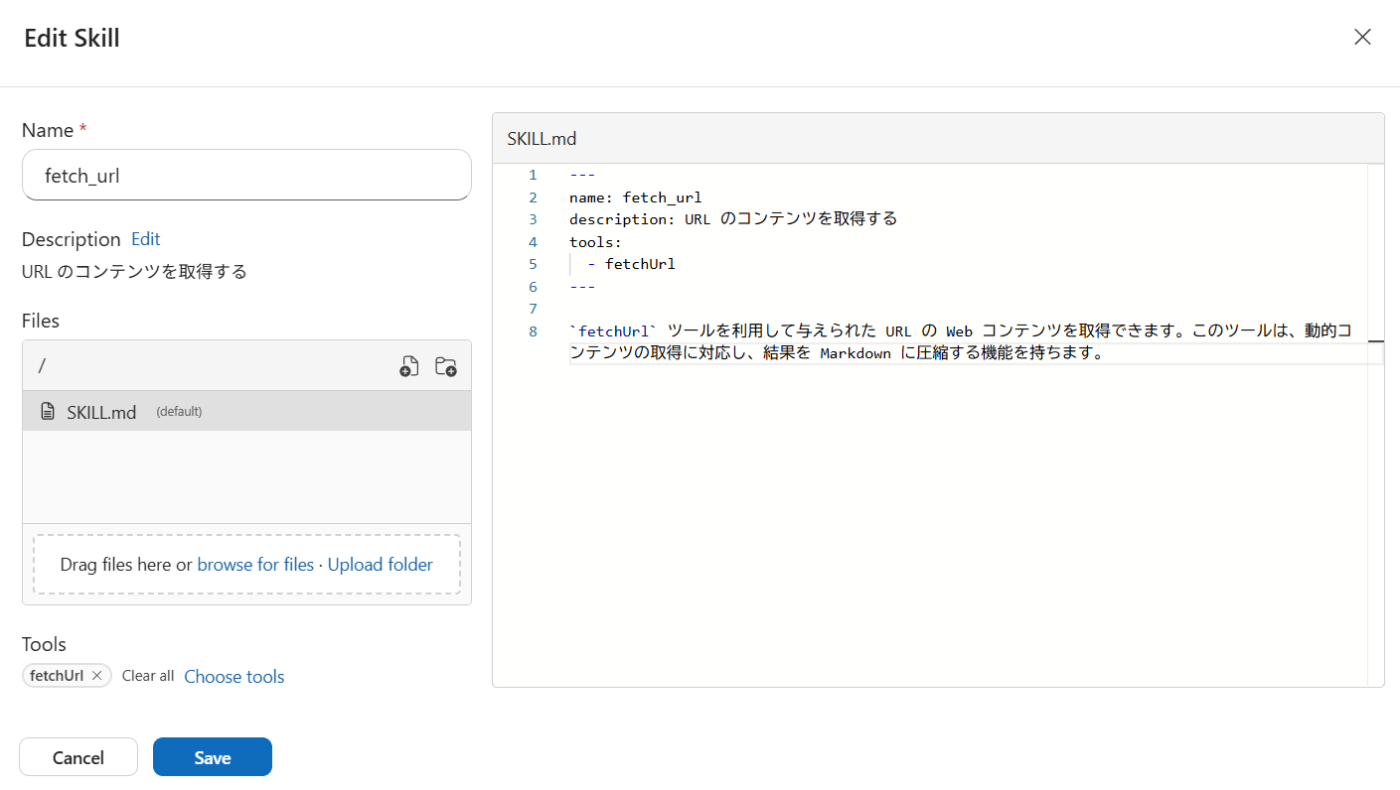1400x790 pixels.
Task: Click the "tools:" line in the editor
Action: tap(596, 241)
